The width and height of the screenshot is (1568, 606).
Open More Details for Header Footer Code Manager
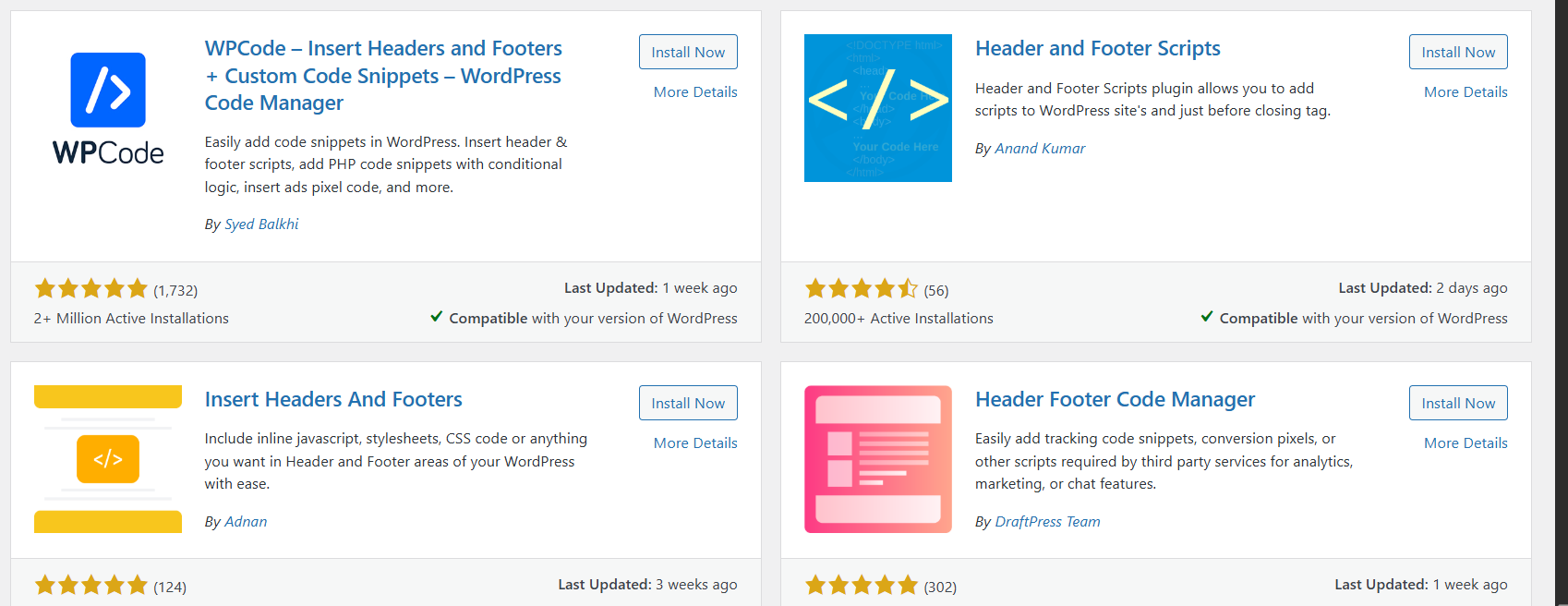tap(1465, 442)
